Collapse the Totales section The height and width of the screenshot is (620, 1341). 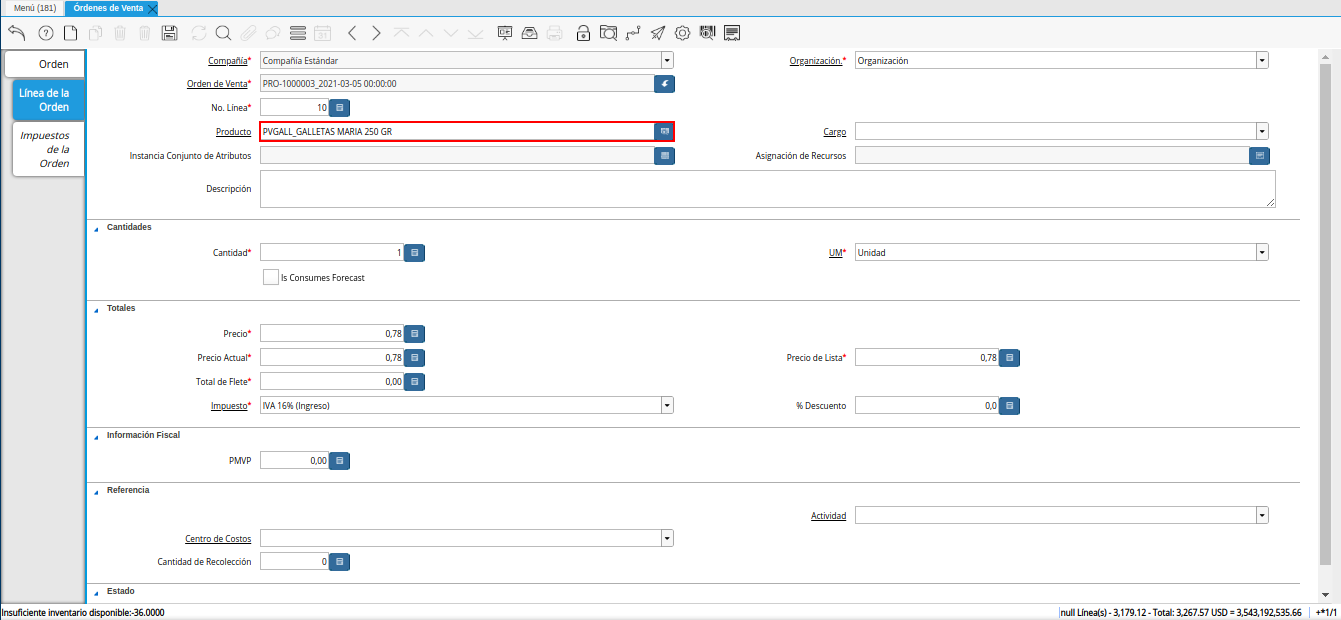[97, 309]
